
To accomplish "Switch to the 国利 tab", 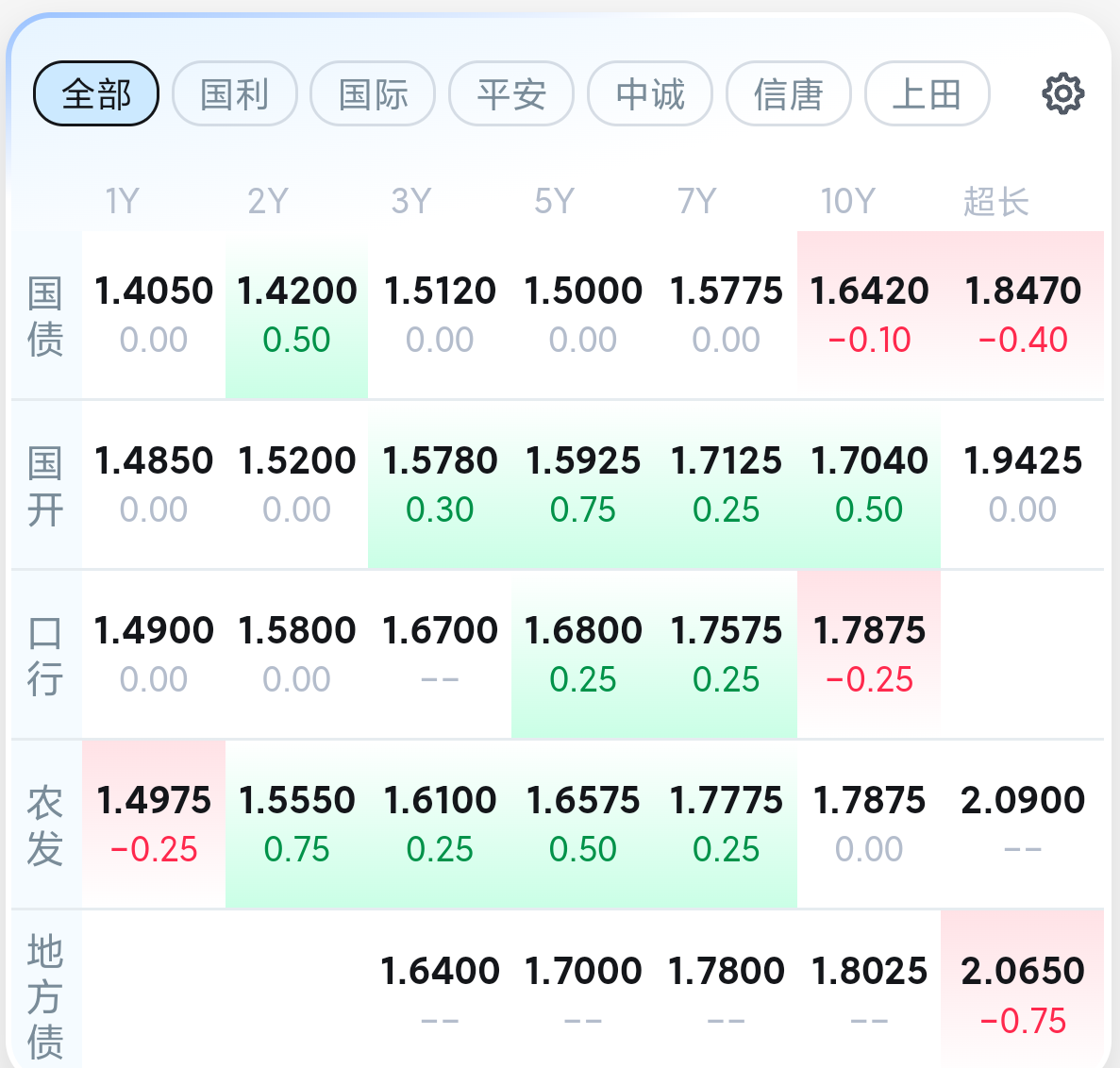I will click(235, 93).
